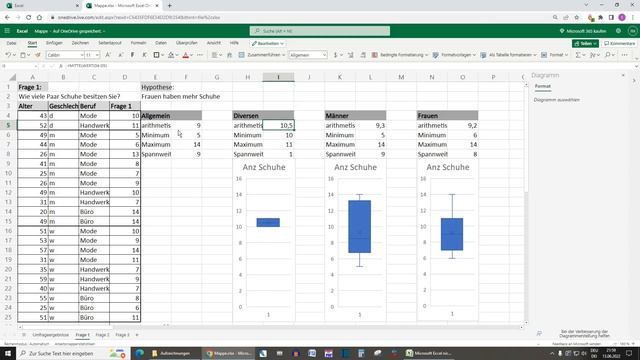
Task: Open the Datei menu tab
Action: coord(11,43)
